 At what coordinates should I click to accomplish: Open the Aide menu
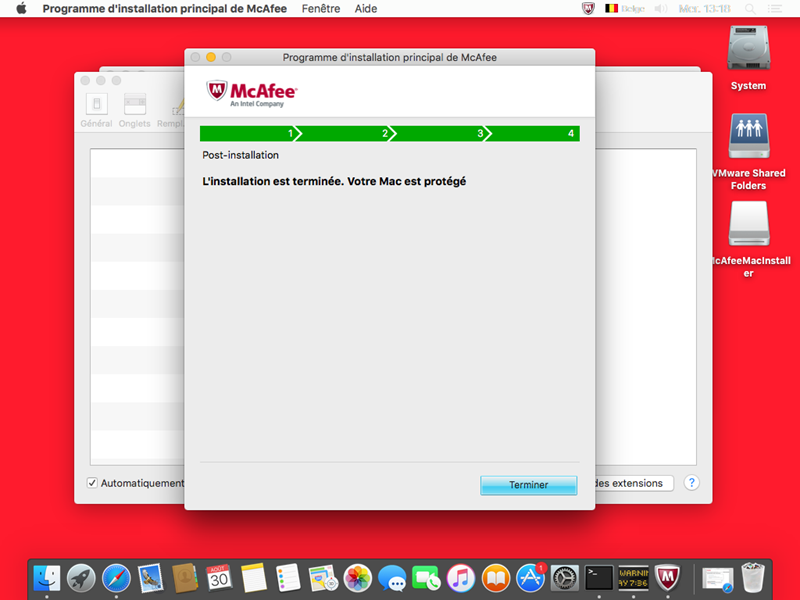pos(366,9)
